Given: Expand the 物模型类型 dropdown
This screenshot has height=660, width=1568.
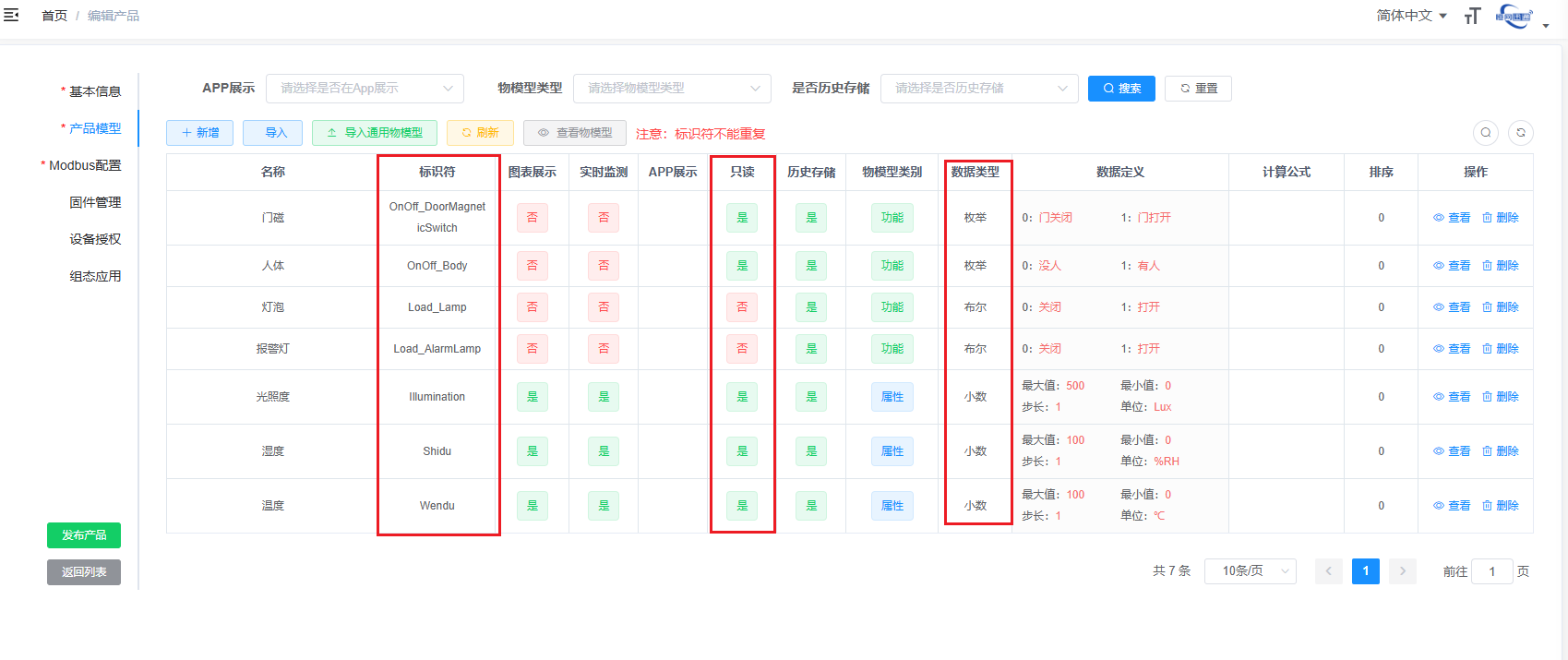Looking at the screenshot, I should tap(672, 89).
